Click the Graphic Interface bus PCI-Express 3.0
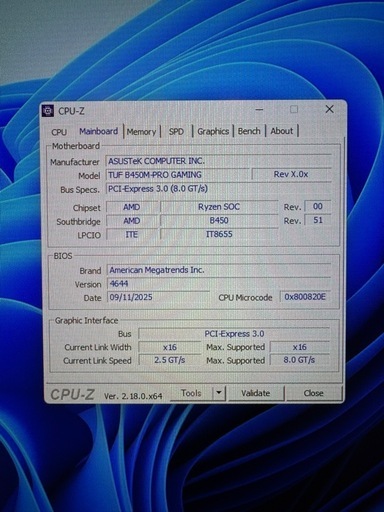Image resolution: width=384 pixels, height=512 pixels. pos(234,334)
